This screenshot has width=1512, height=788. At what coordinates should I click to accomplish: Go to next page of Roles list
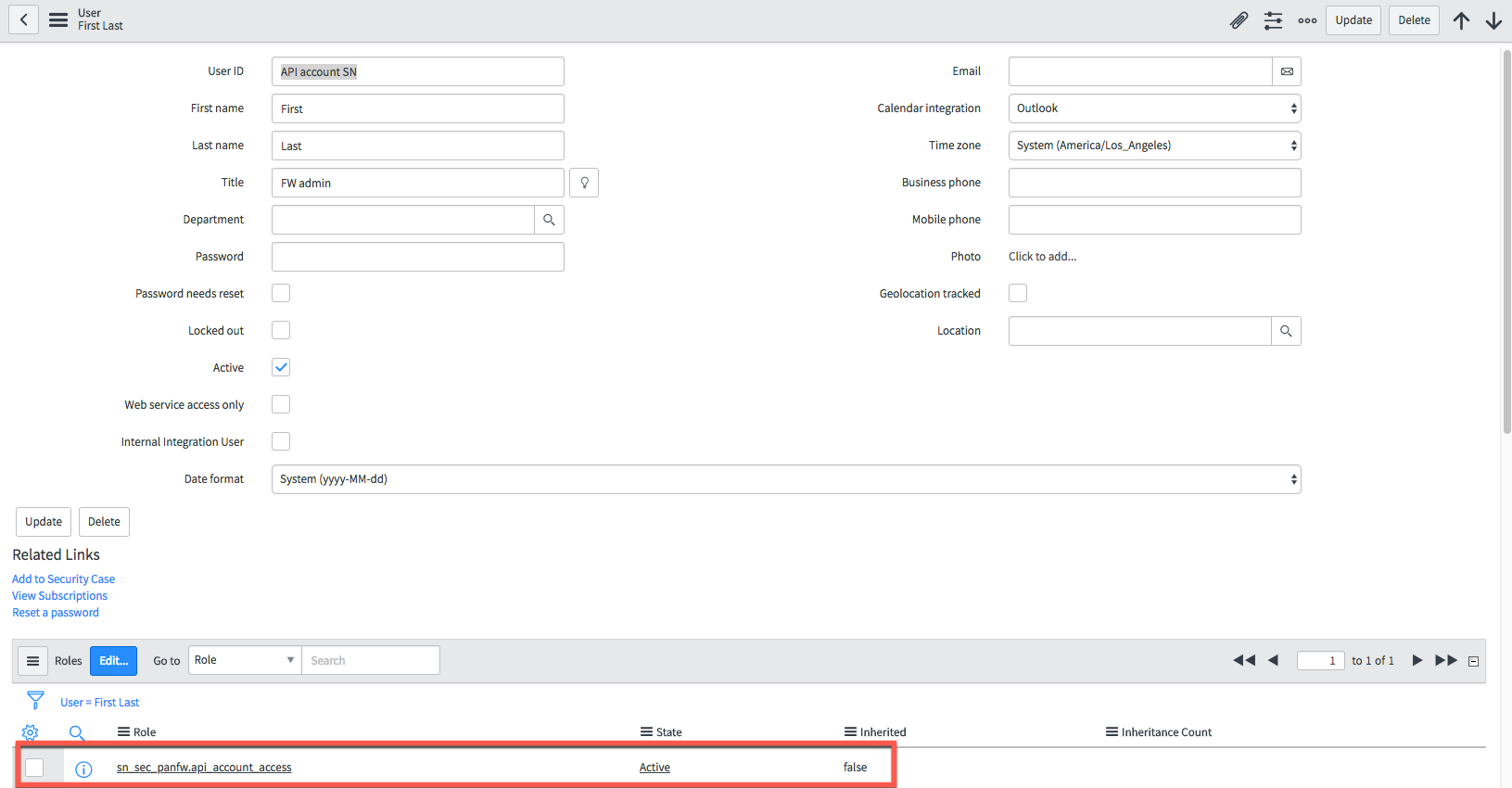1417,660
